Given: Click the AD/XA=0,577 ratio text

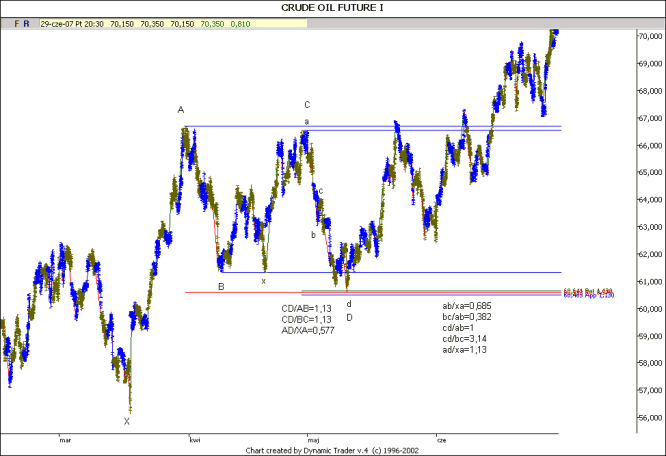Looking at the screenshot, I should pyautogui.click(x=307, y=331).
